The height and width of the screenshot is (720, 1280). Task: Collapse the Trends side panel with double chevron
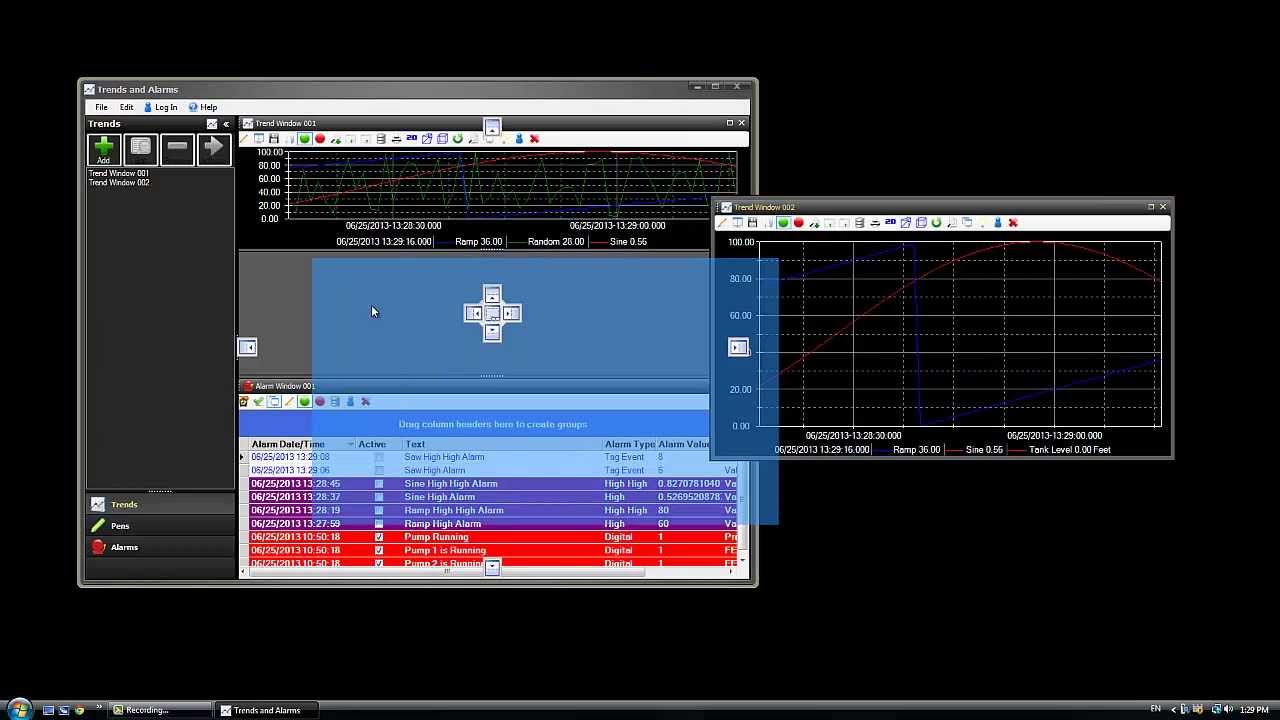[226, 124]
